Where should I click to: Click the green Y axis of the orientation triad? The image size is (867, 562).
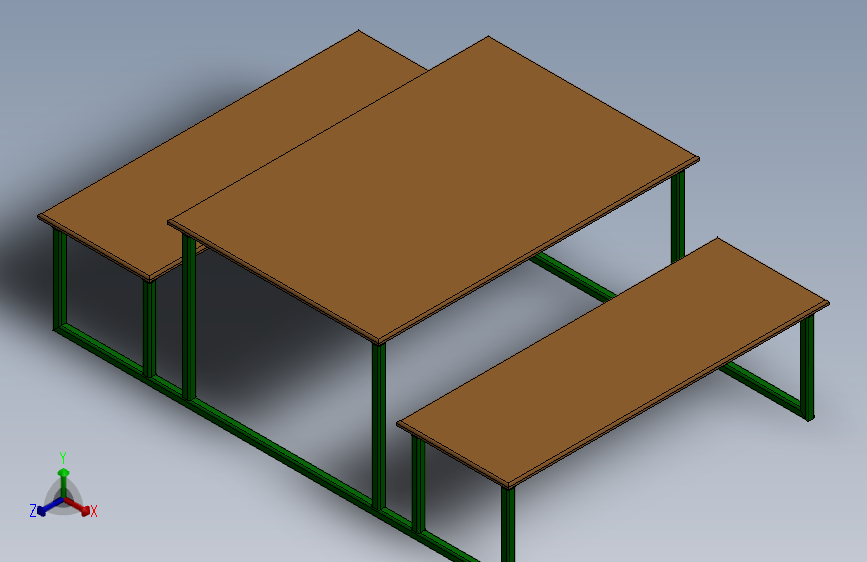click(63, 482)
